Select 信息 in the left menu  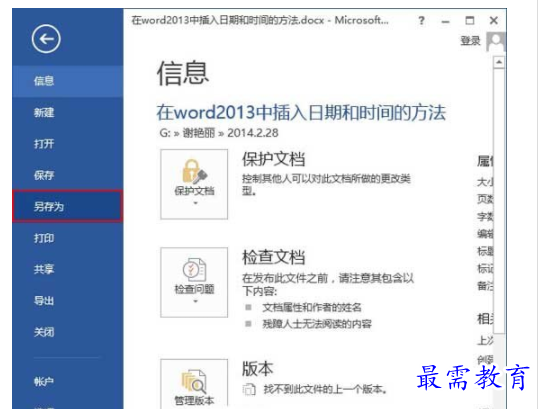[68, 81]
